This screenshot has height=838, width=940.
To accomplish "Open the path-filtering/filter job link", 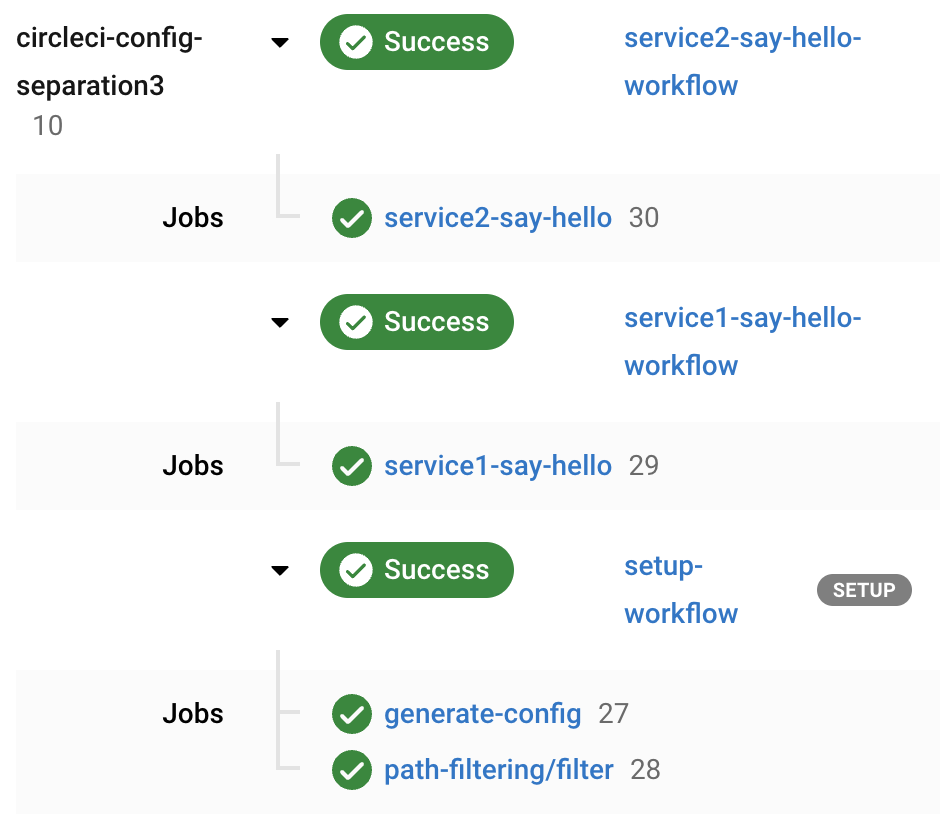I will pyautogui.click(x=499, y=770).
